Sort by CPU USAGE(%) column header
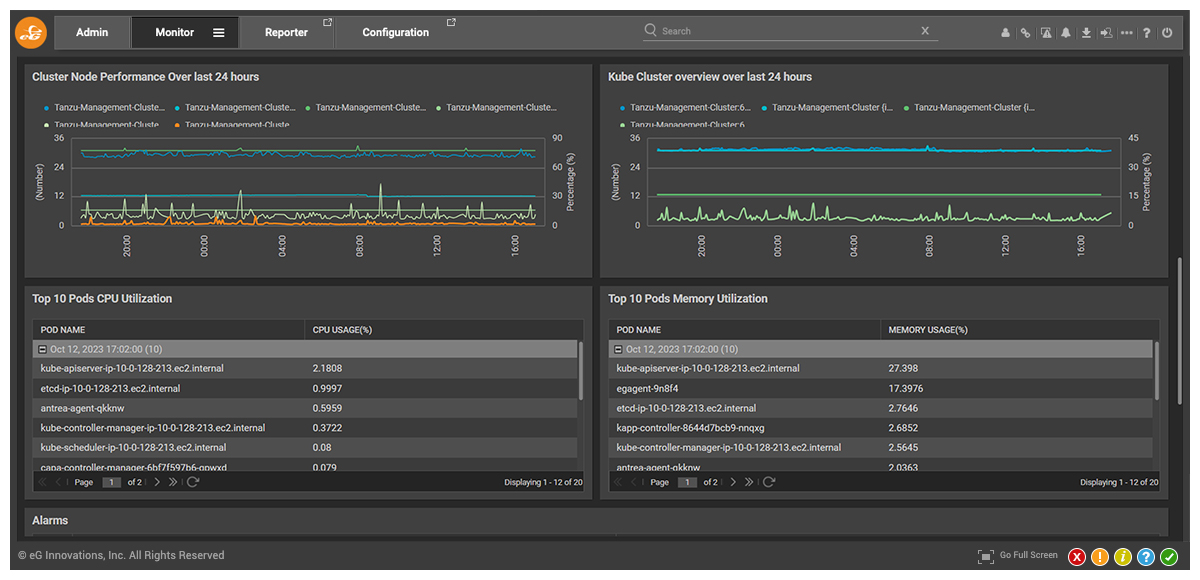Screen dimensions: 1200x580 [x=443, y=330]
